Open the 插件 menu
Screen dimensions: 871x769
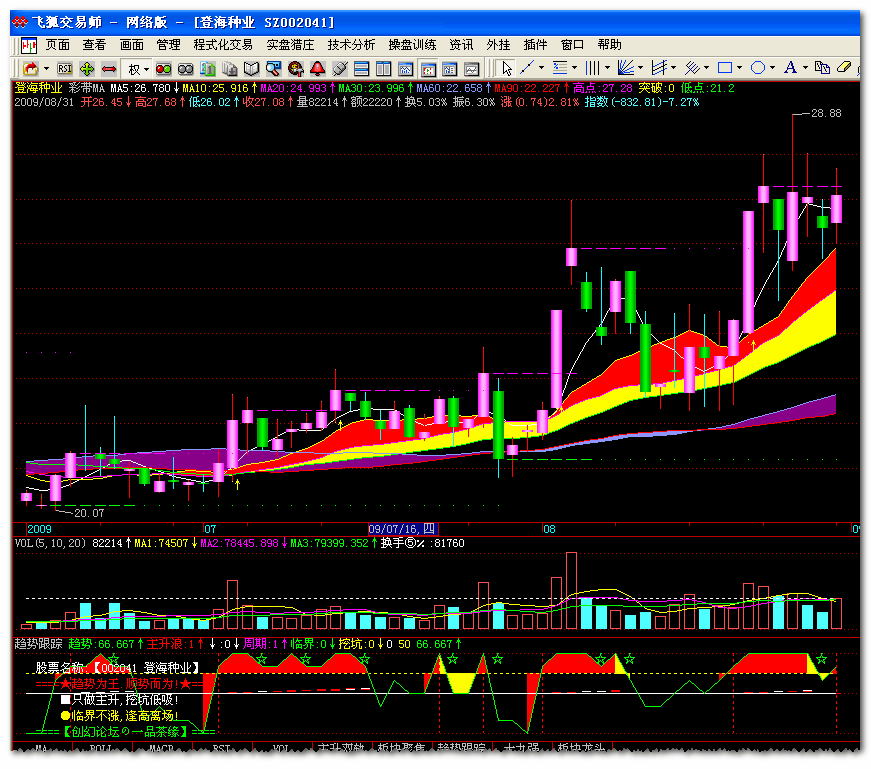(535, 45)
